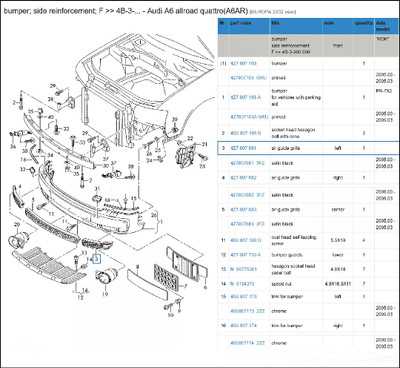Open satin black link under right grille

(x=247, y=195)
